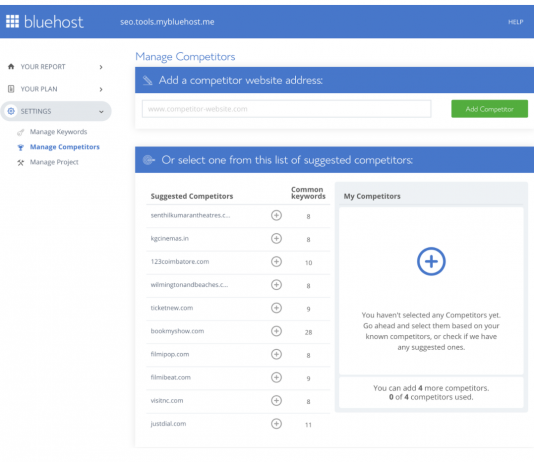Screen dimensions: 534x462
Task: Select ticketnew.com in the suggested list
Action: click(x=172, y=308)
